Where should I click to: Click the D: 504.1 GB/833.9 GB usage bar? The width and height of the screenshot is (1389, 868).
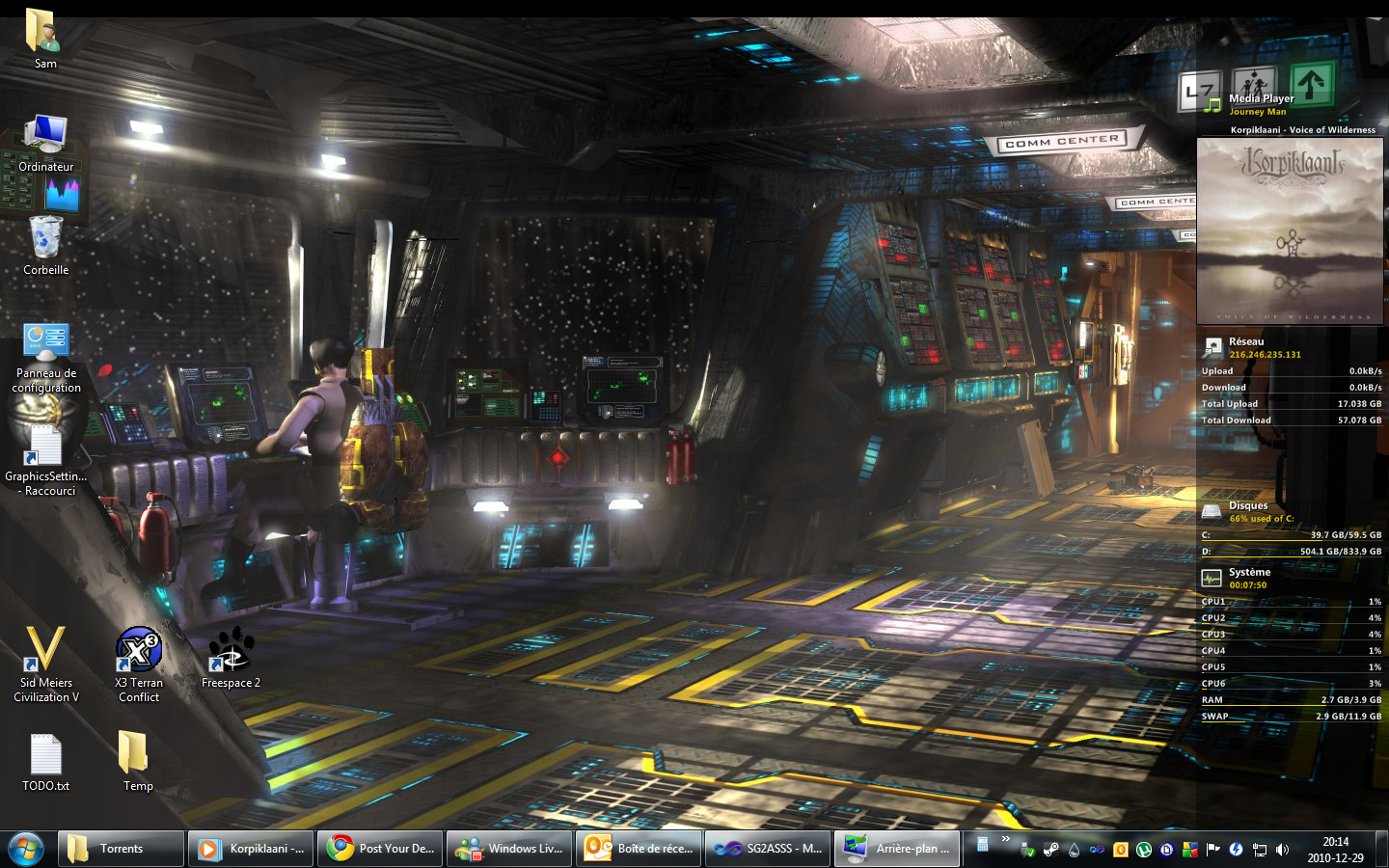point(1292,551)
